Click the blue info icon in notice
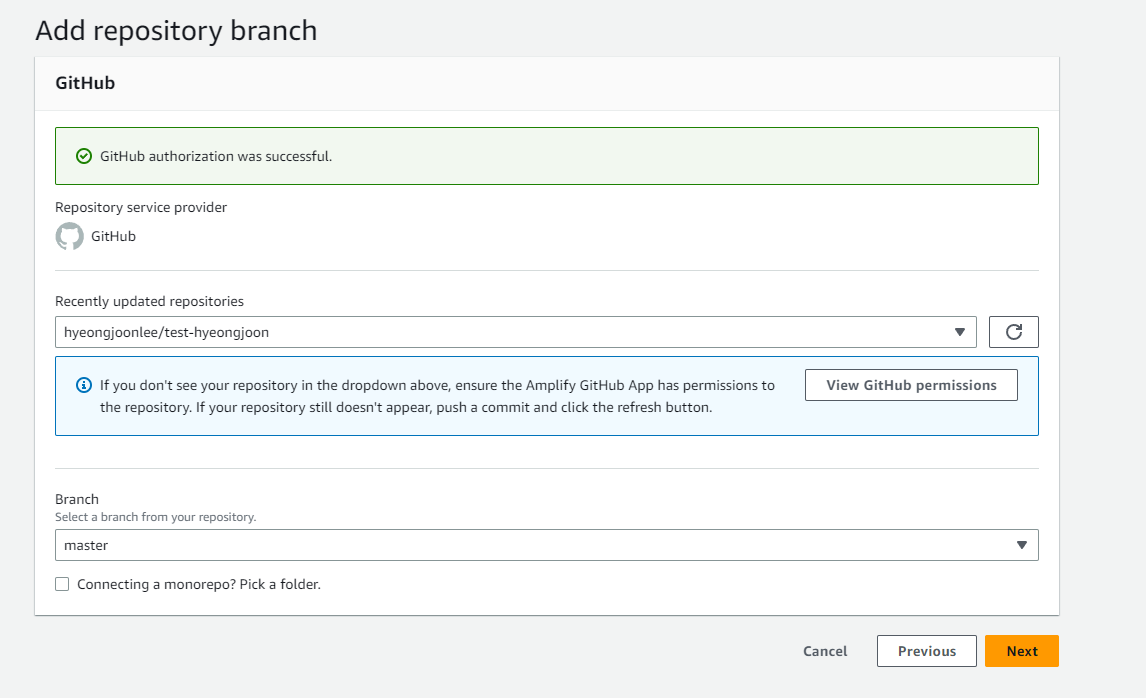The image size is (1146, 698). (84, 385)
